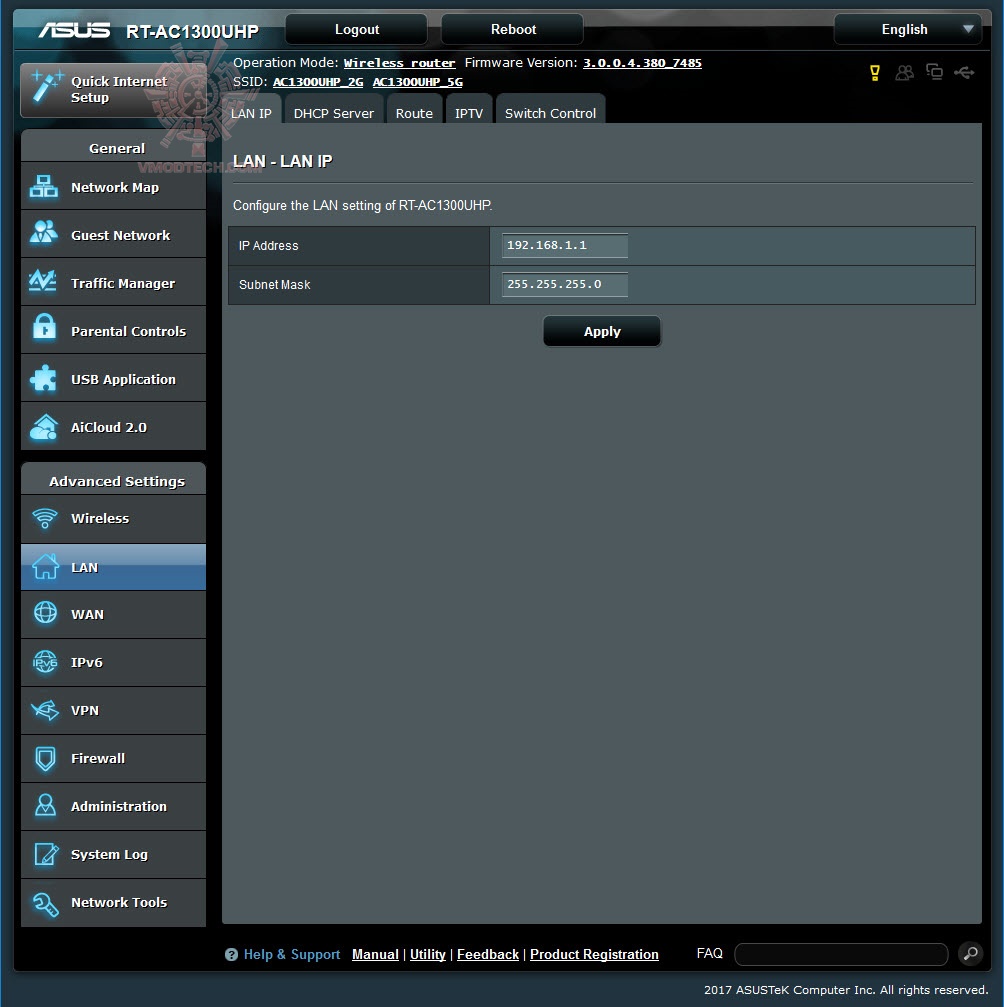This screenshot has width=1004, height=1007.
Task: Click the AC1300UHP_5G SSID link
Action: pos(418,82)
